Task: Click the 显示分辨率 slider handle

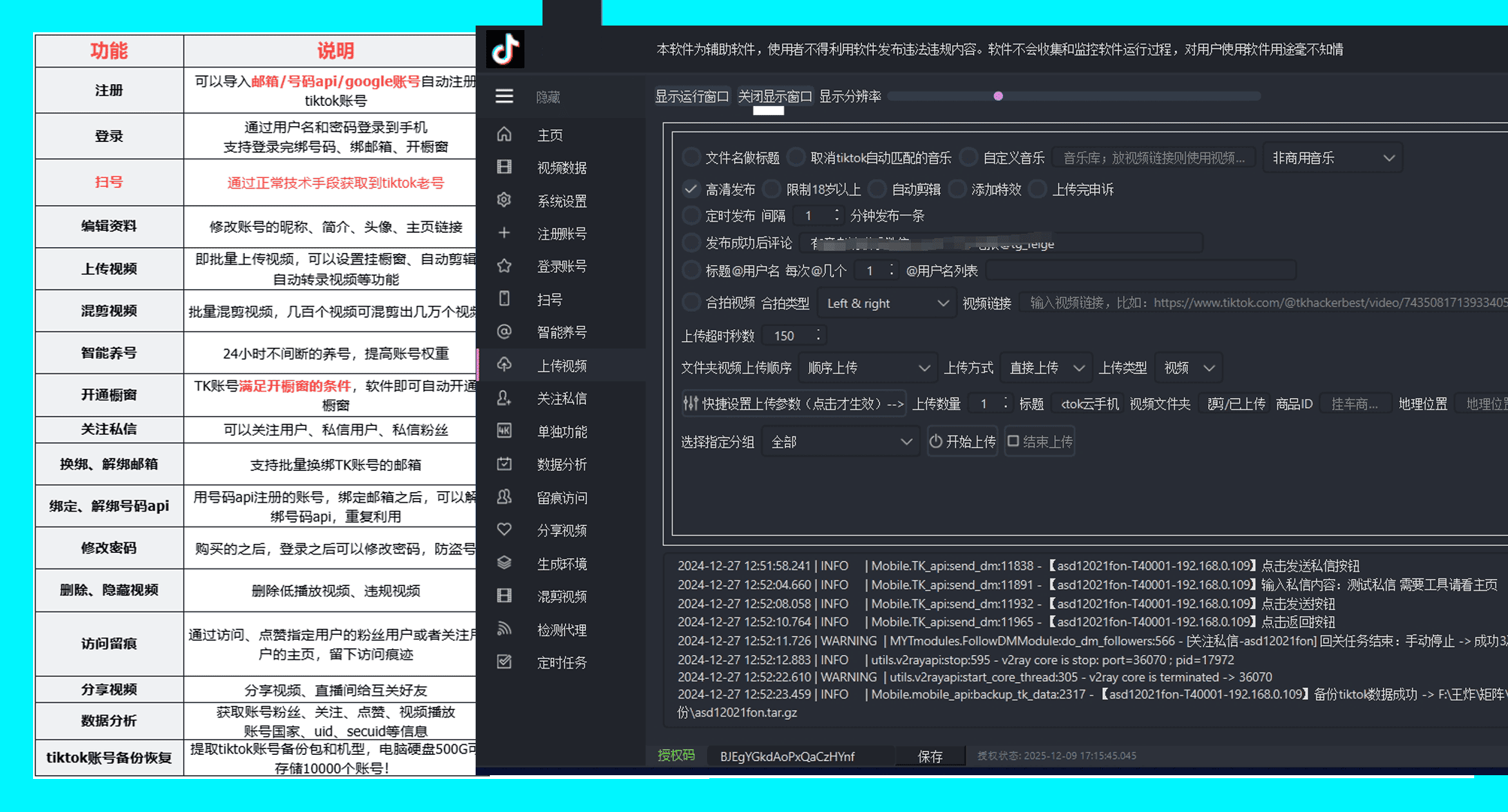Action: tap(998, 96)
